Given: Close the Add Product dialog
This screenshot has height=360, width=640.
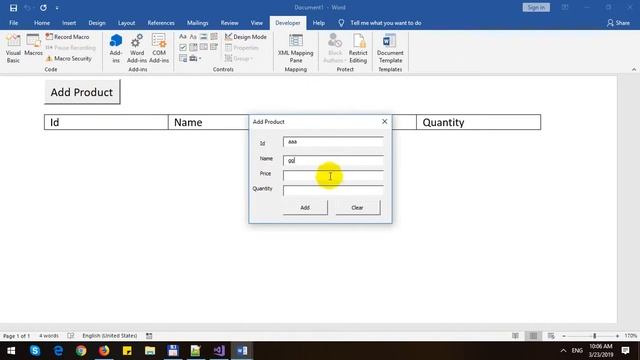Looking at the screenshot, I should [384, 122].
